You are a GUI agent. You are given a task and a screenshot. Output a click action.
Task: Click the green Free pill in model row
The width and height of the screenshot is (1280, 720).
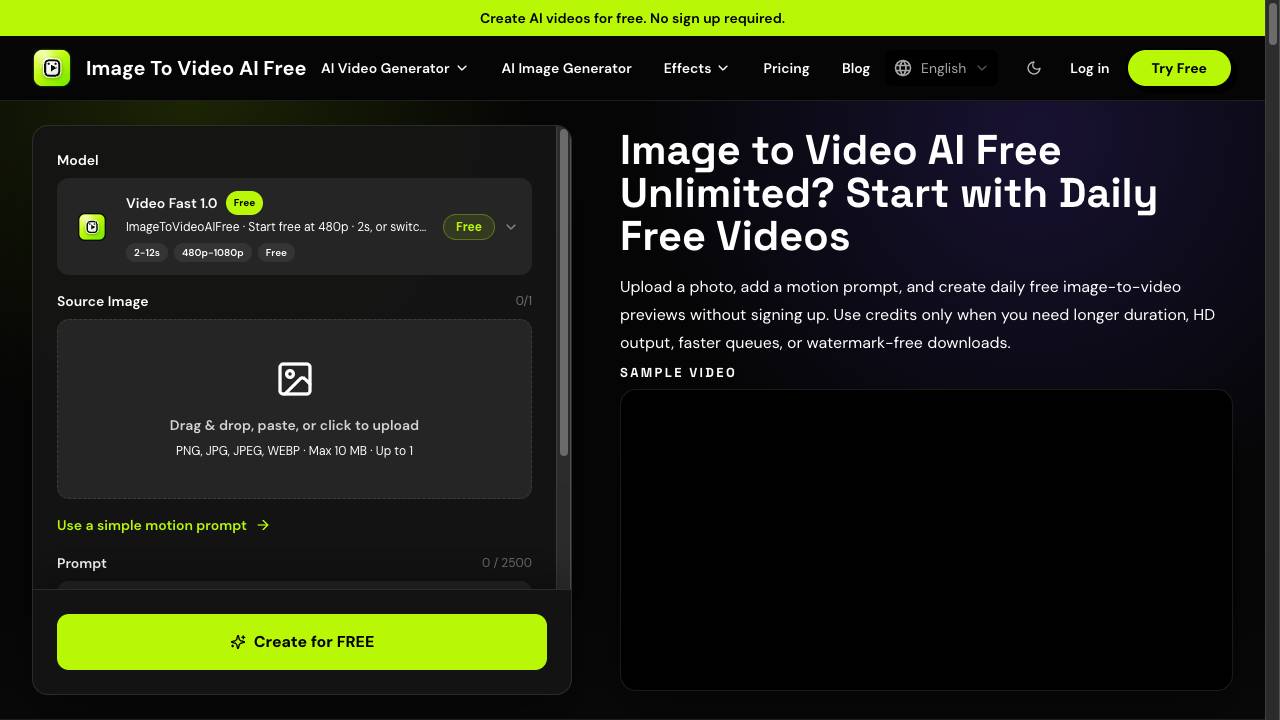pyautogui.click(x=469, y=227)
